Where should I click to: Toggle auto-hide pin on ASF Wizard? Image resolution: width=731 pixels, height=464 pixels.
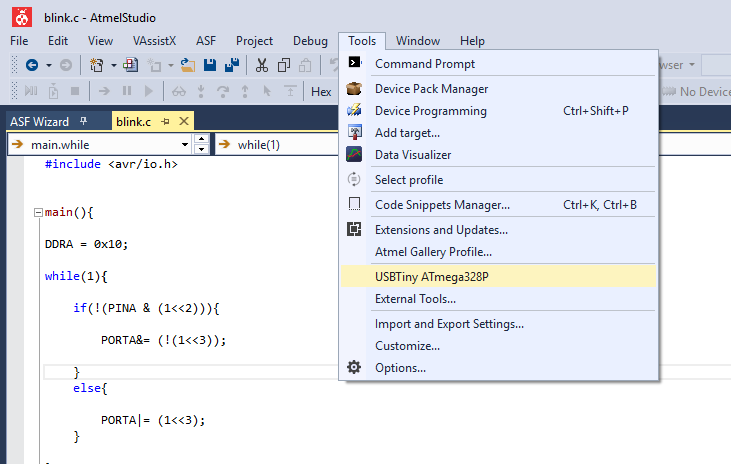click(83, 121)
